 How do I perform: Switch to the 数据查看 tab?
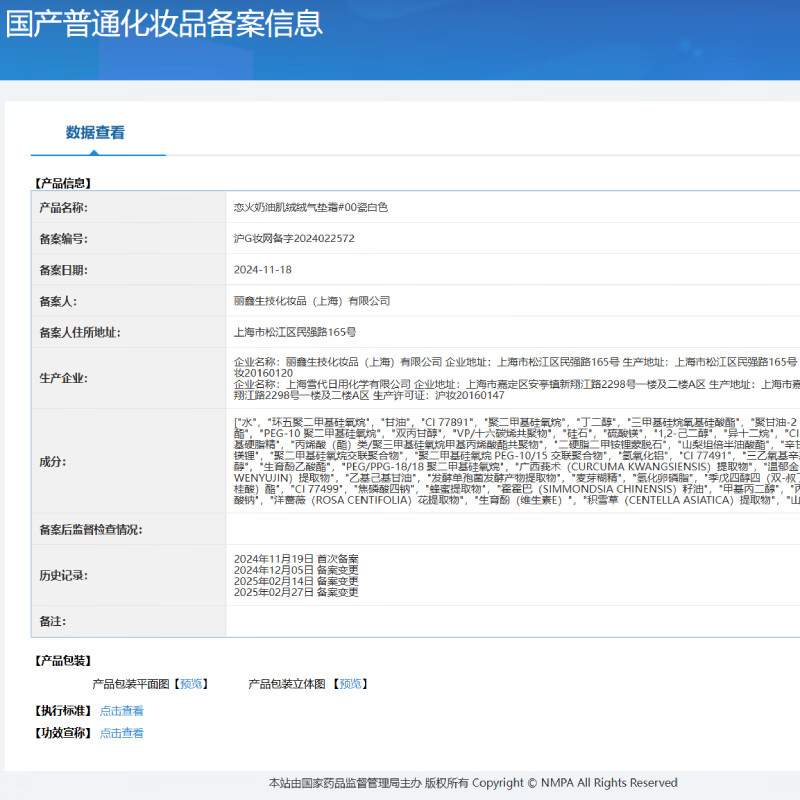(x=95, y=133)
